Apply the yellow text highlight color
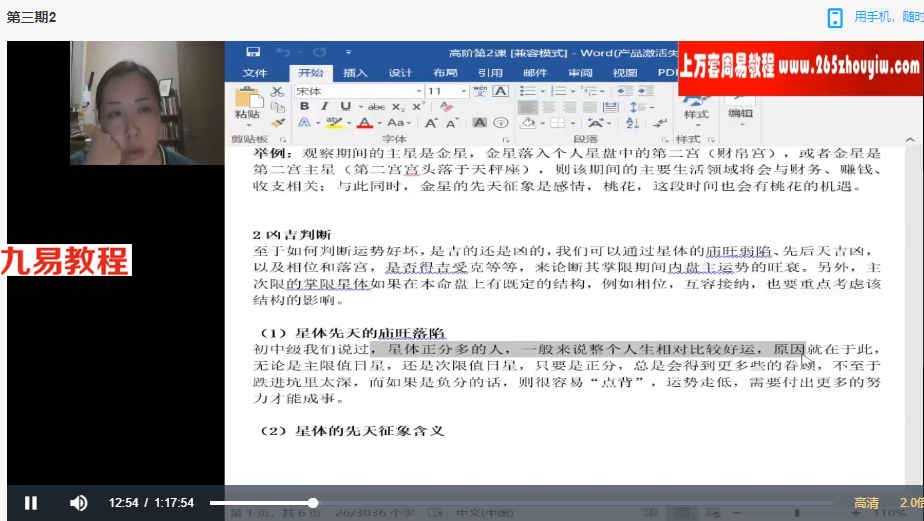 334,123
